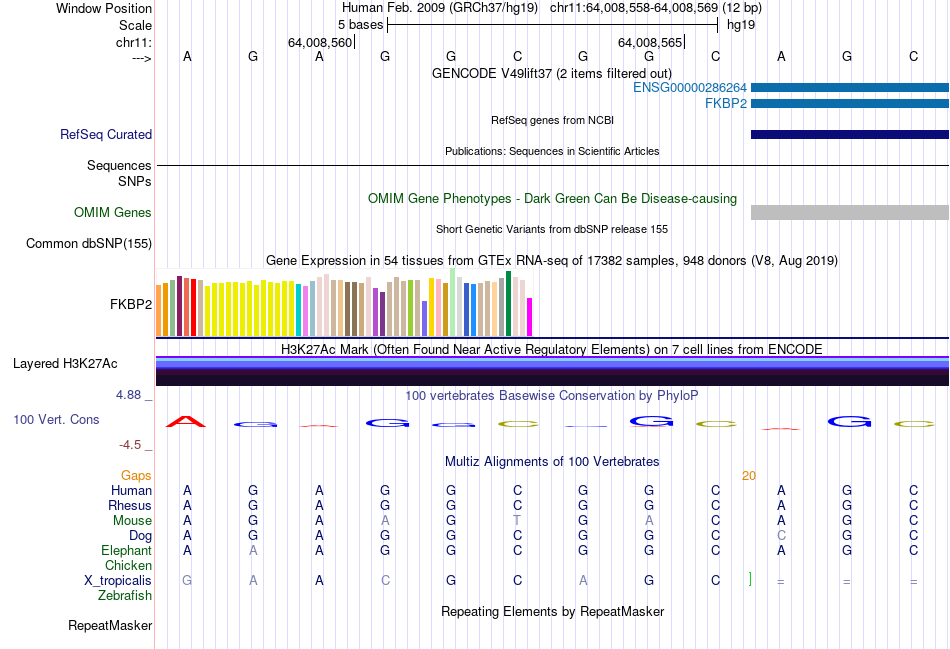This screenshot has height=649, width=950.
Task: Click the Layered H3K27Ac signal band
Action: point(552,371)
